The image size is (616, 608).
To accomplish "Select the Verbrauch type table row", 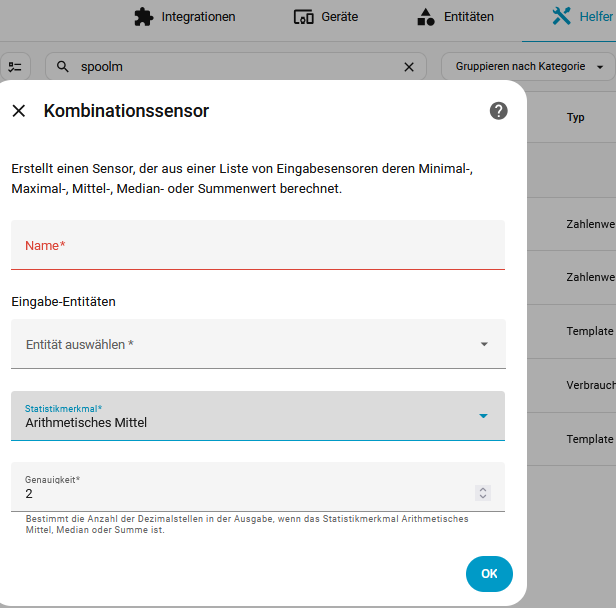I will point(590,385).
